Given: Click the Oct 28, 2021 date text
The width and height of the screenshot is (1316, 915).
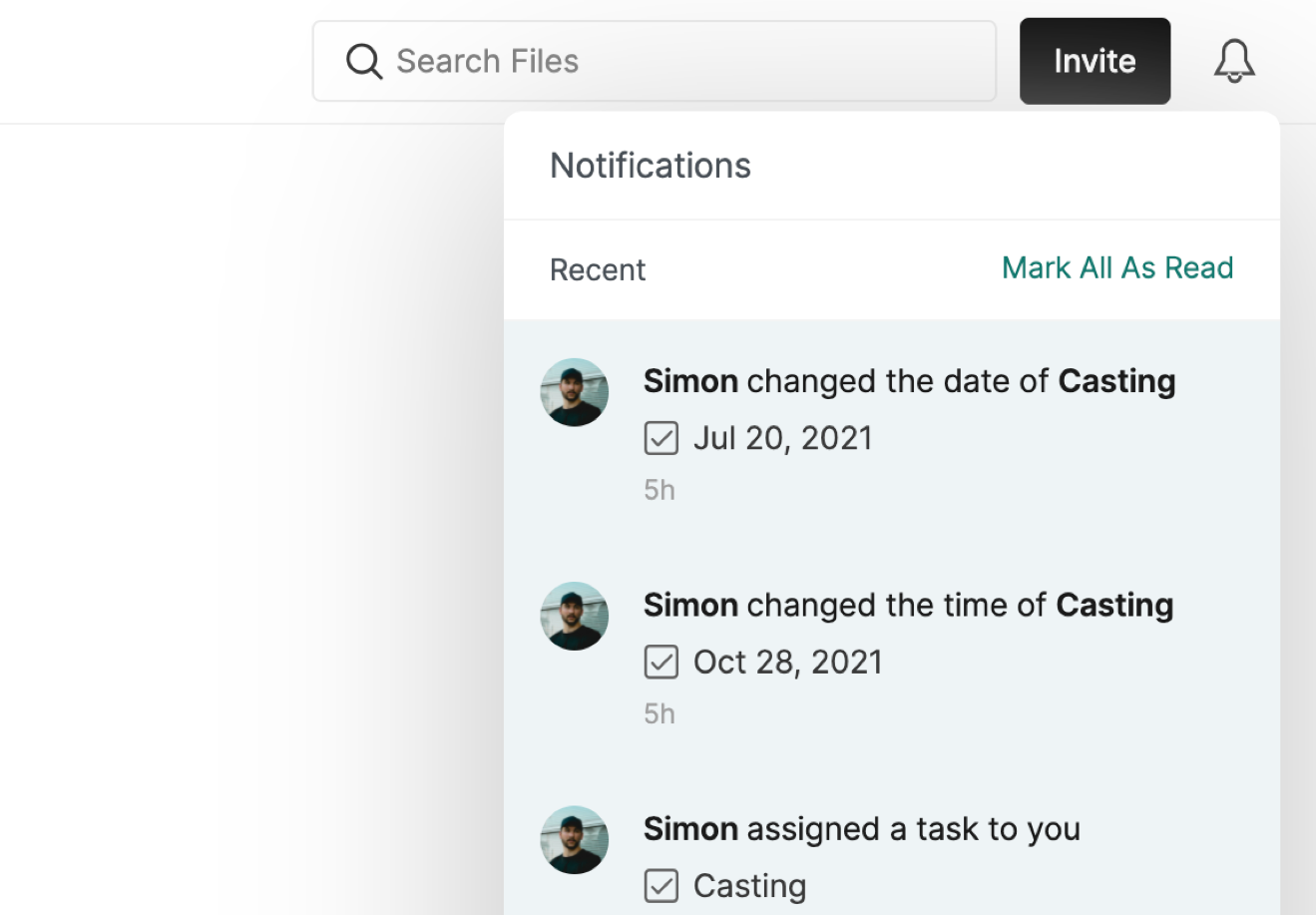Looking at the screenshot, I should coord(788,662).
